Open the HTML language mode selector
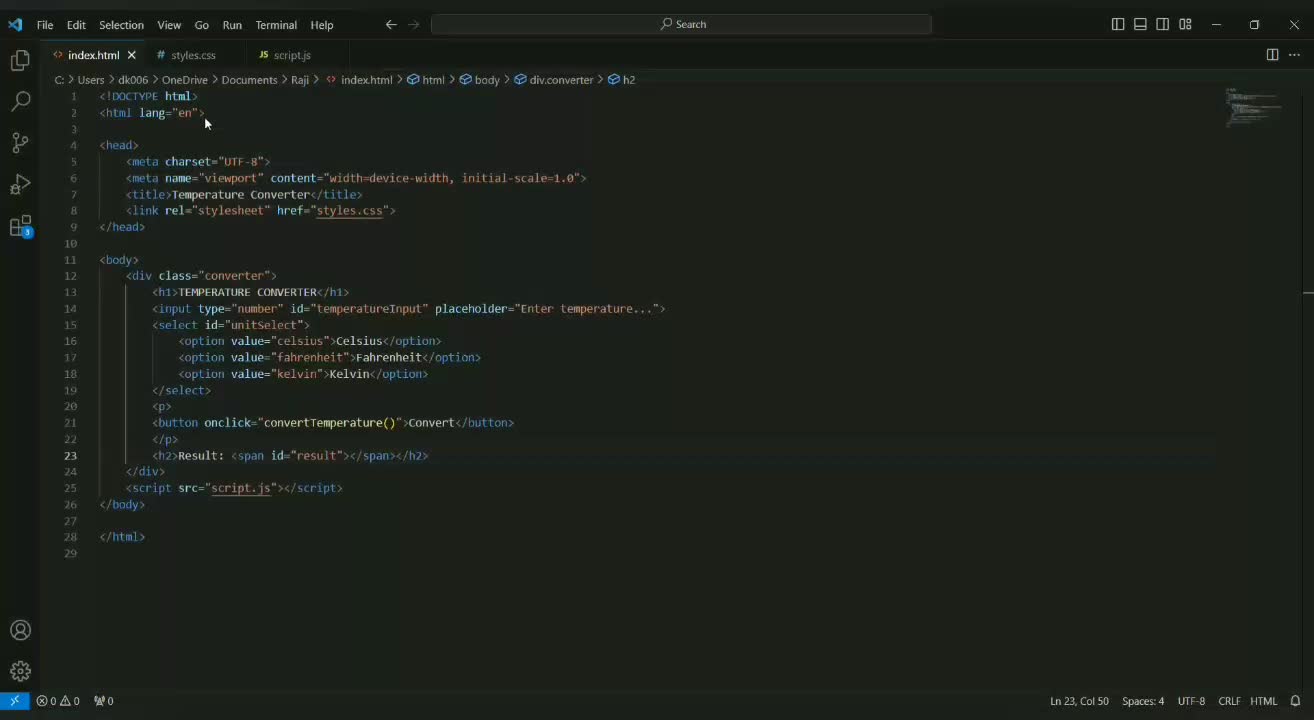This screenshot has width=1314, height=720. [x=1263, y=701]
